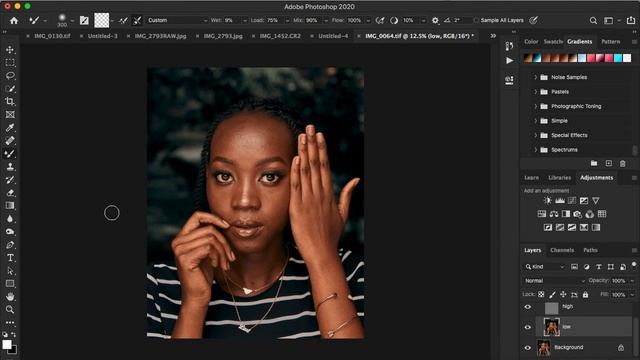Expand the Noise Samples gradient folder

pos(536,77)
